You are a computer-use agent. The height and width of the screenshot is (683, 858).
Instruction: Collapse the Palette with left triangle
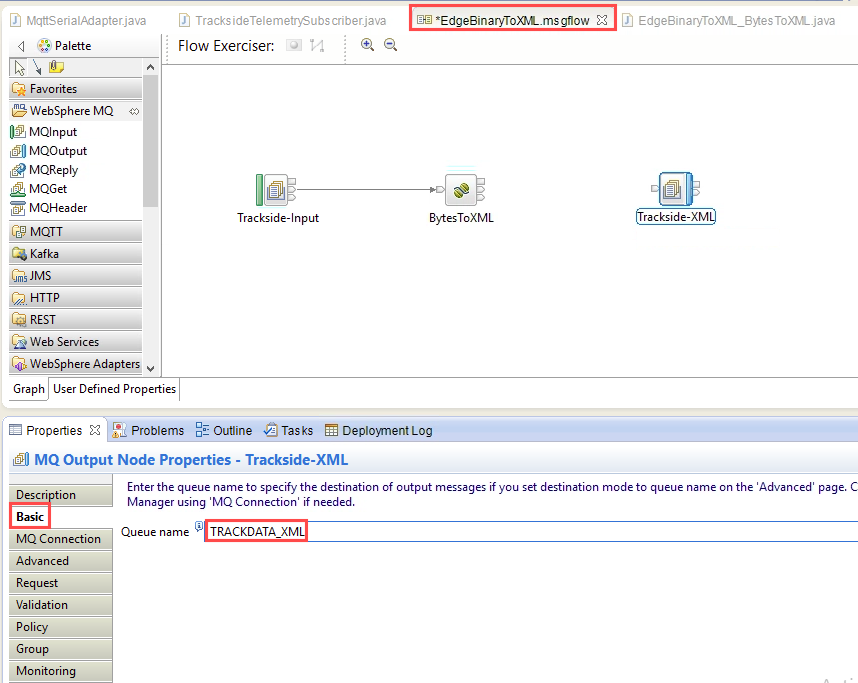click(21, 46)
